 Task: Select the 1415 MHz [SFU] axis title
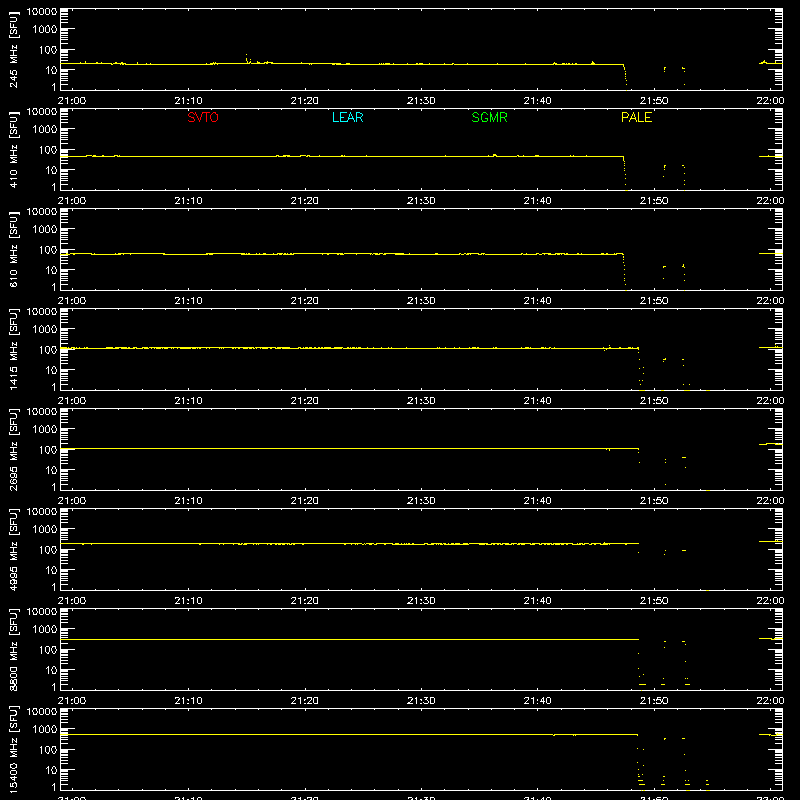point(13,349)
